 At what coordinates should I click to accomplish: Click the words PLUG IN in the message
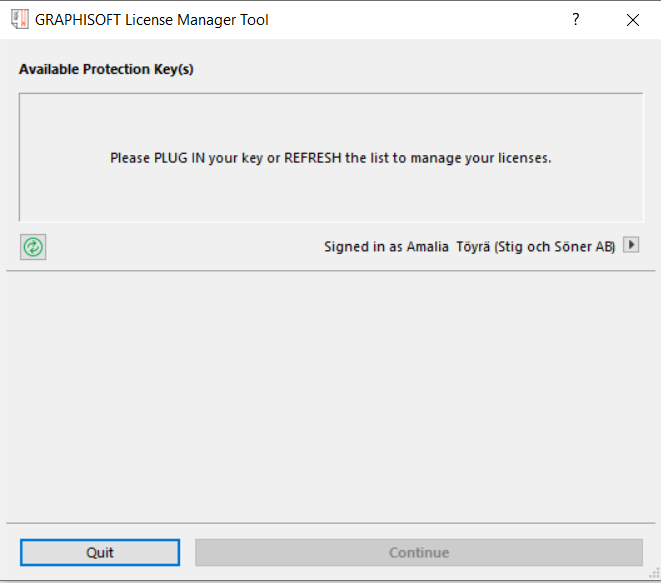pyautogui.click(x=179, y=158)
